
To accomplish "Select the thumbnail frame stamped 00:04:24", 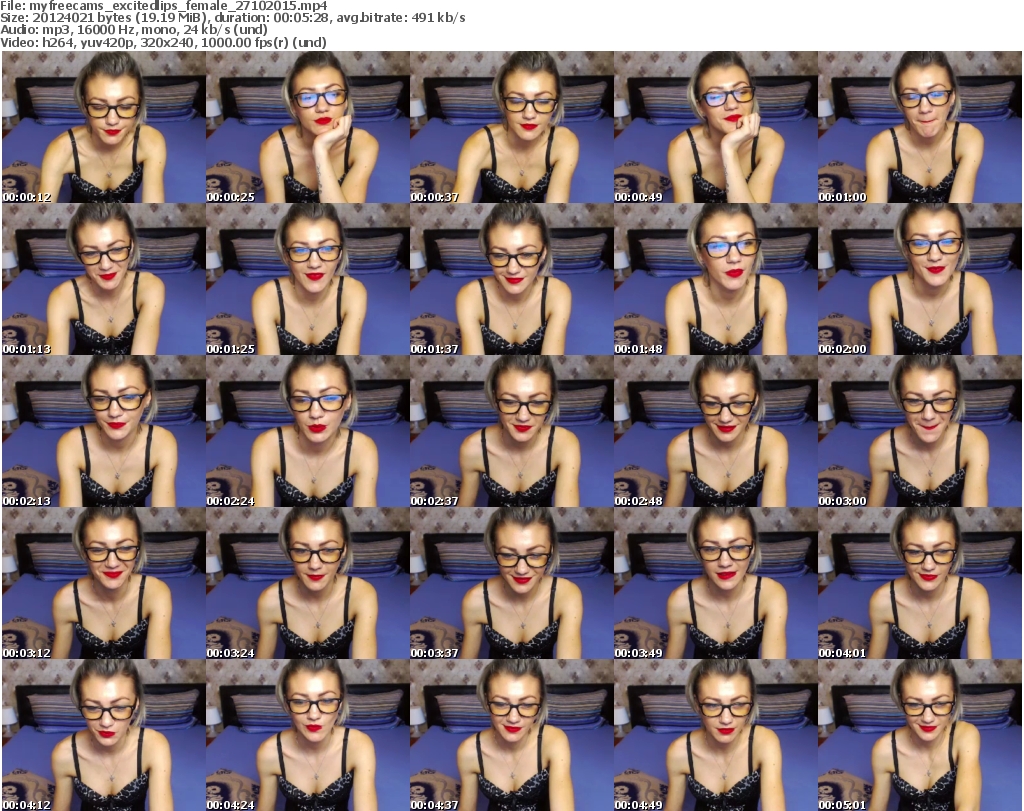I will click(x=308, y=735).
